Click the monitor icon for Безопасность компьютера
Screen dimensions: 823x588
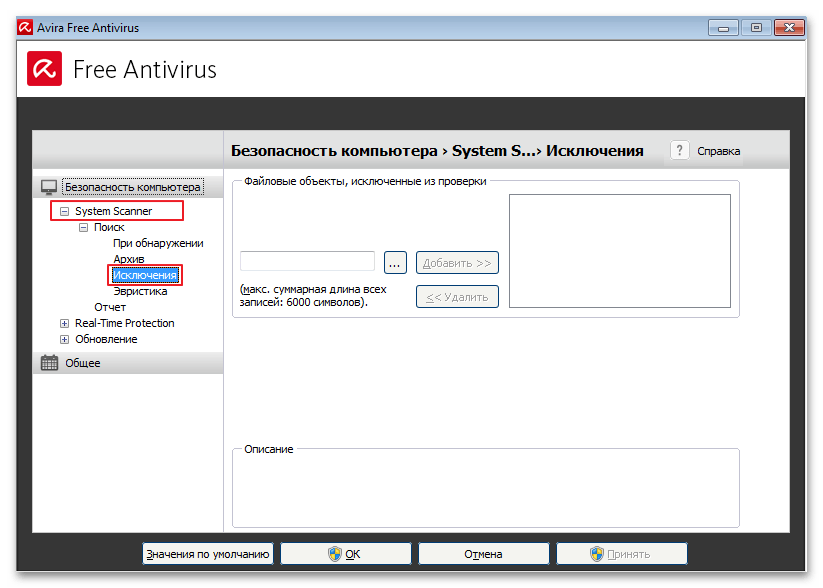point(49,187)
